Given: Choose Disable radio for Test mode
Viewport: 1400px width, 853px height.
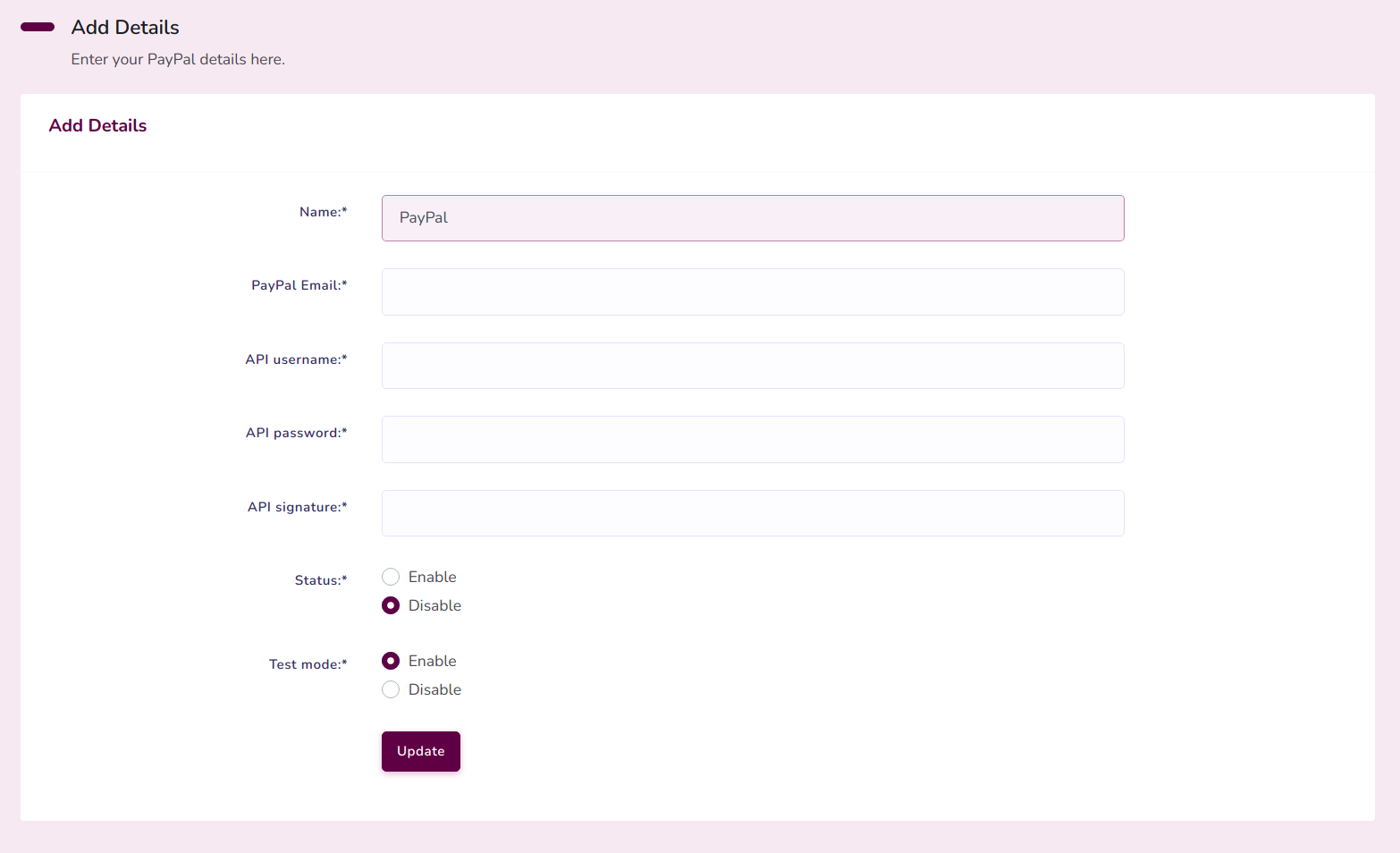Looking at the screenshot, I should [391, 689].
